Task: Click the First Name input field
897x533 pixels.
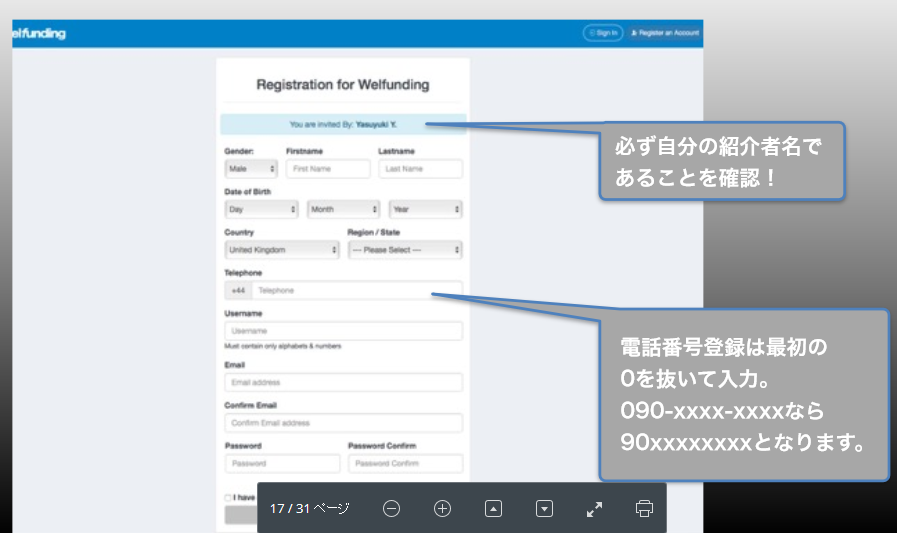Action: (x=328, y=169)
